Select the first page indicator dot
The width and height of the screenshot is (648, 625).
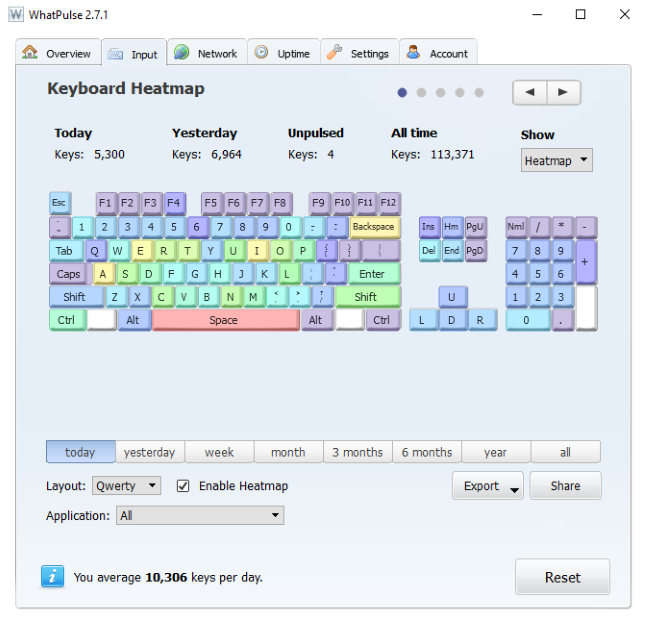(402, 93)
